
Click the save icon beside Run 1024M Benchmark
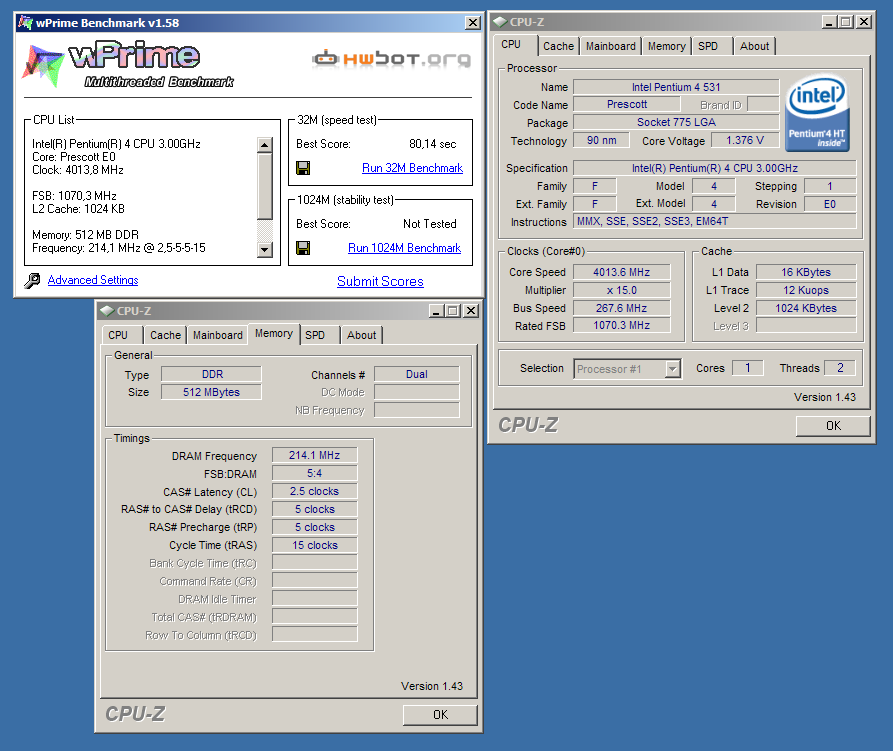click(x=303, y=248)
